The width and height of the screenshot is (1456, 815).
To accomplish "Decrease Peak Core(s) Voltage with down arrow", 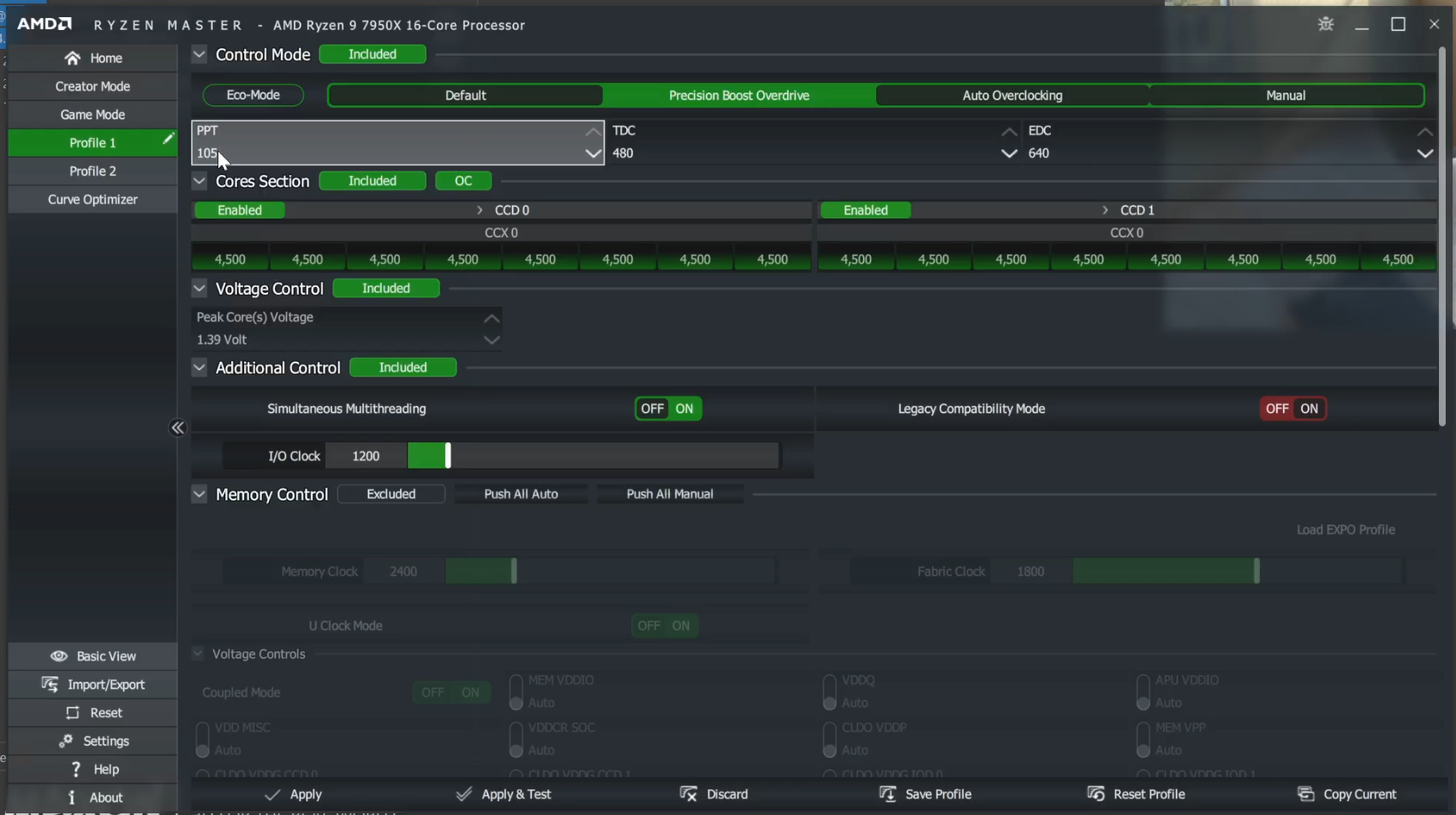I will click(492, 340).
